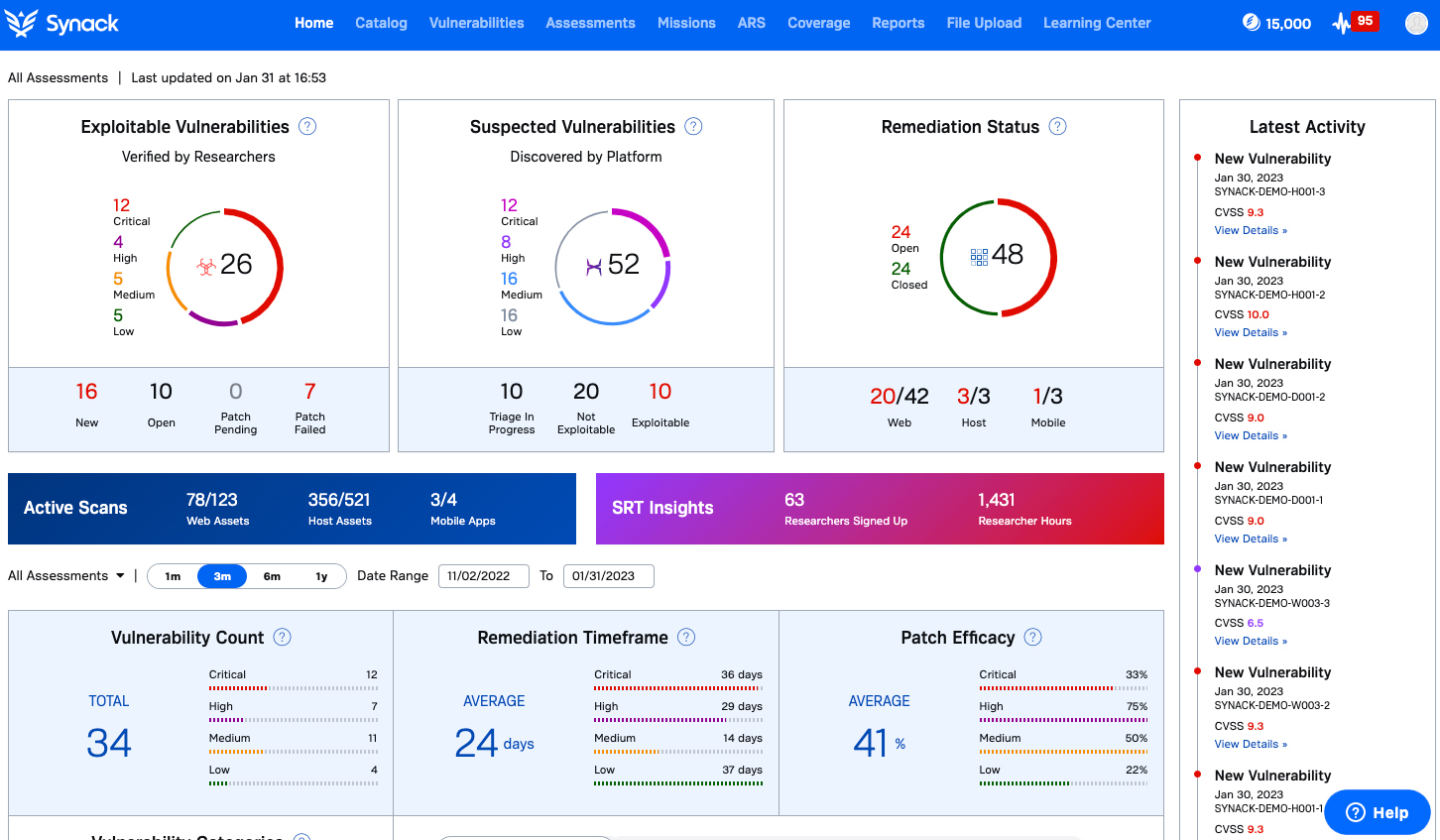Open the ARS menu item
The width and height of the screenshot is (1440, 840).
pos(752,23)
